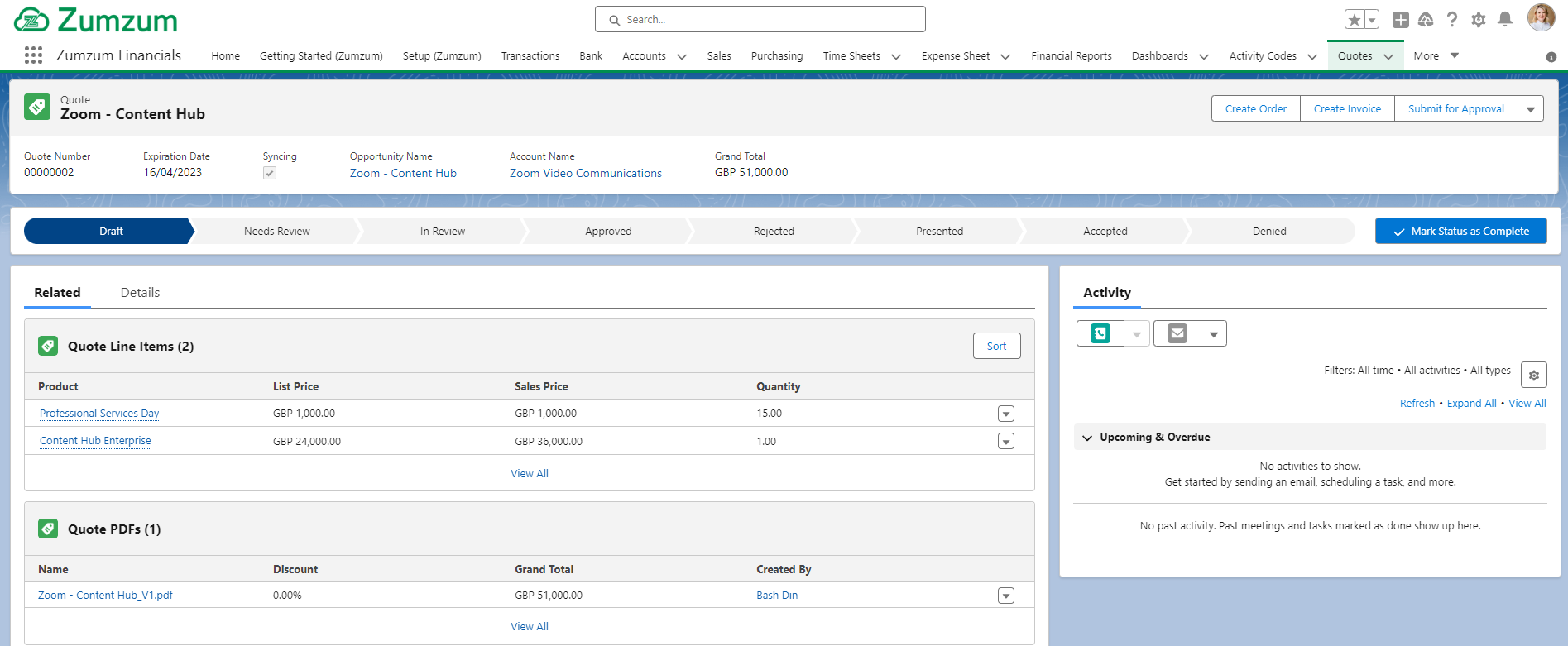
Task: Click the Quote record tag icon in header
Action: [x=37, y=107]
